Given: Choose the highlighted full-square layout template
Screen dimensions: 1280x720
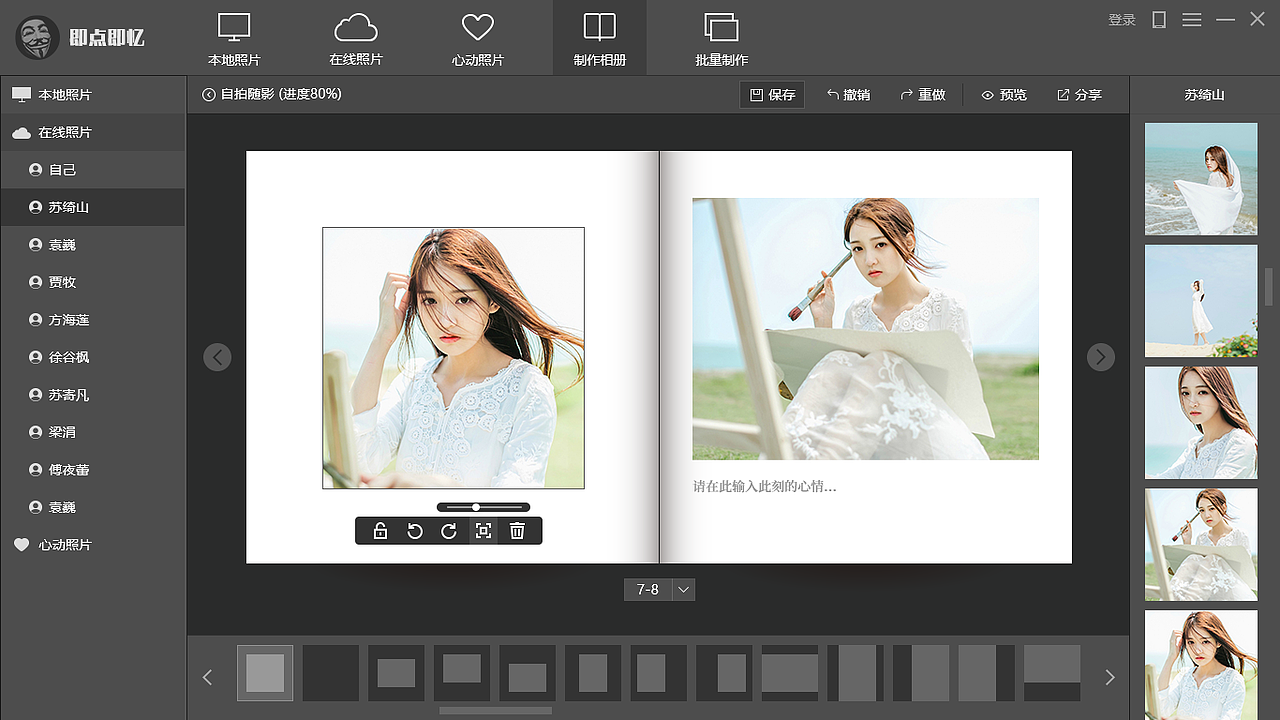Looking at the screenshot, I should [265, 673].
